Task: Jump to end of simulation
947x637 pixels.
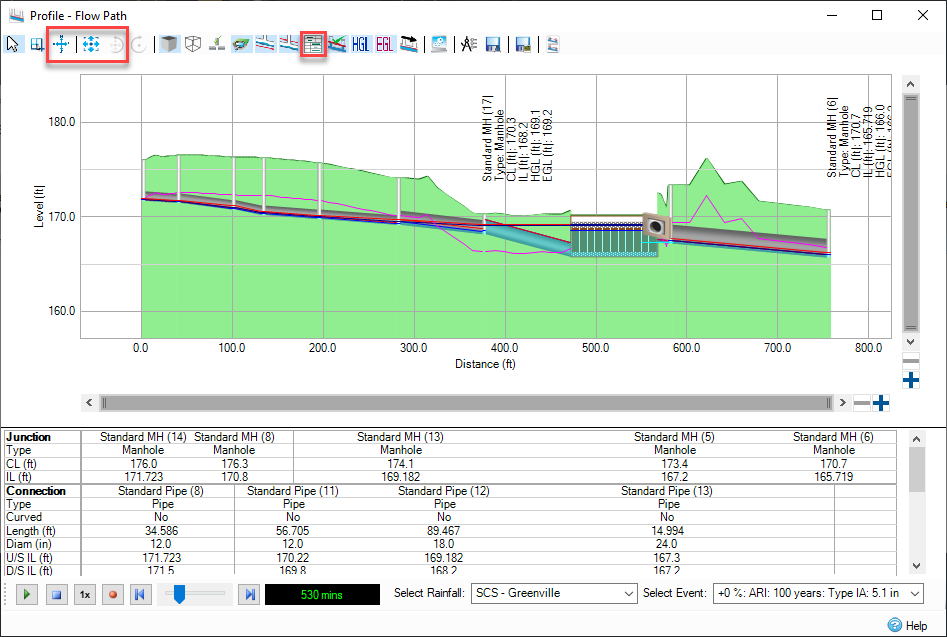Action: coord(249,595)
